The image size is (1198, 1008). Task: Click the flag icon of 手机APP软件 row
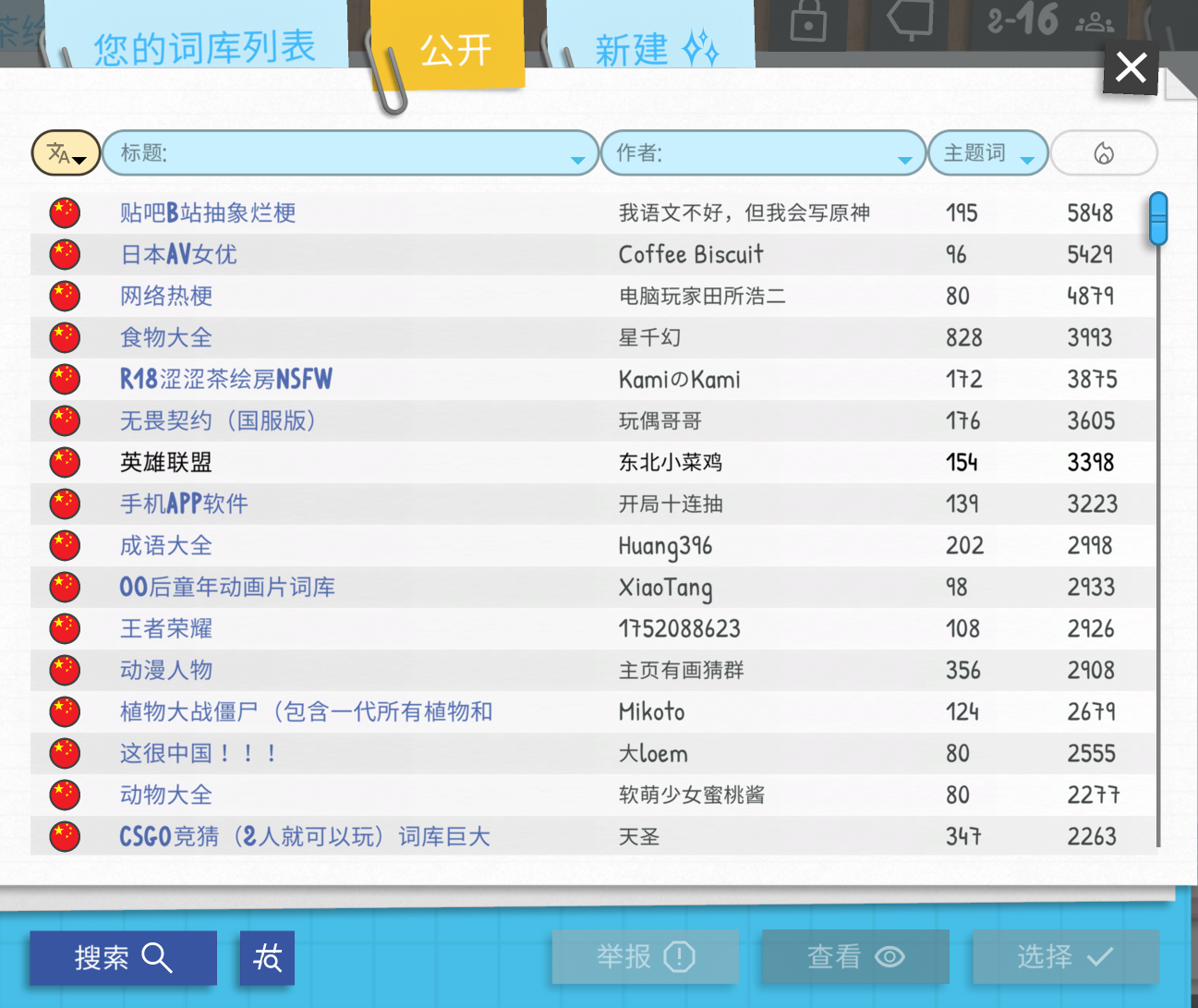65,504
